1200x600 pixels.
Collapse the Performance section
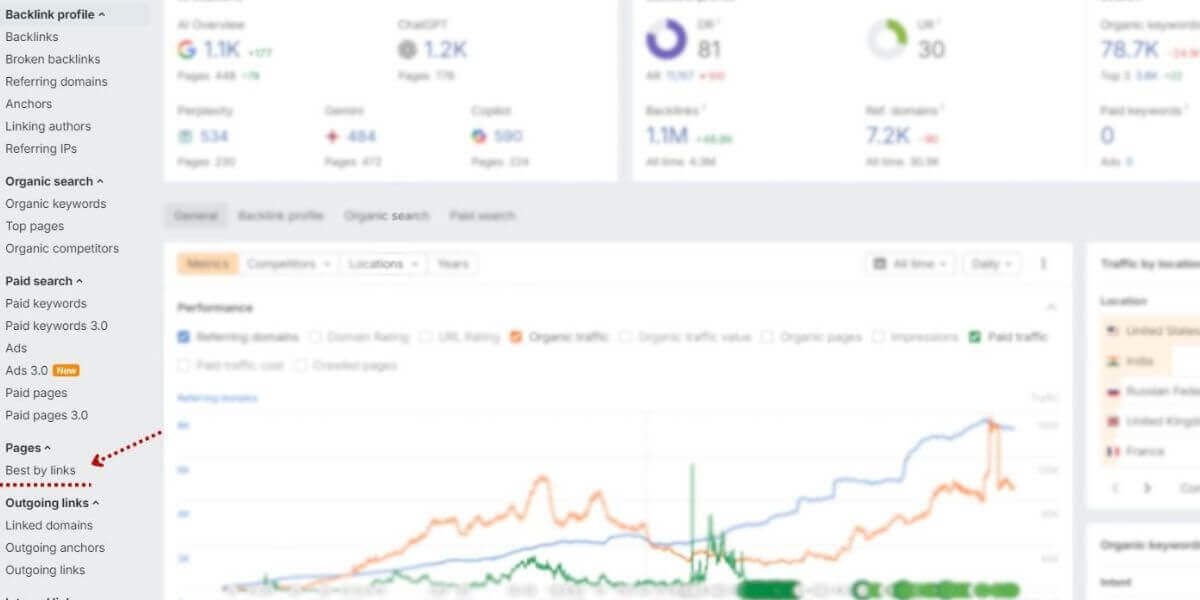coord(1053,307)
